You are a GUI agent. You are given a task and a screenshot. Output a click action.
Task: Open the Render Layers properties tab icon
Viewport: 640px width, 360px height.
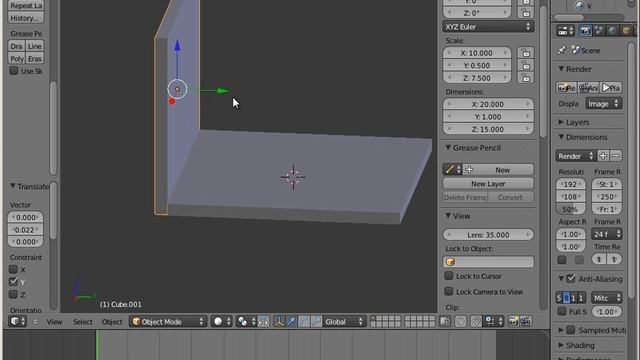point(599,31)
